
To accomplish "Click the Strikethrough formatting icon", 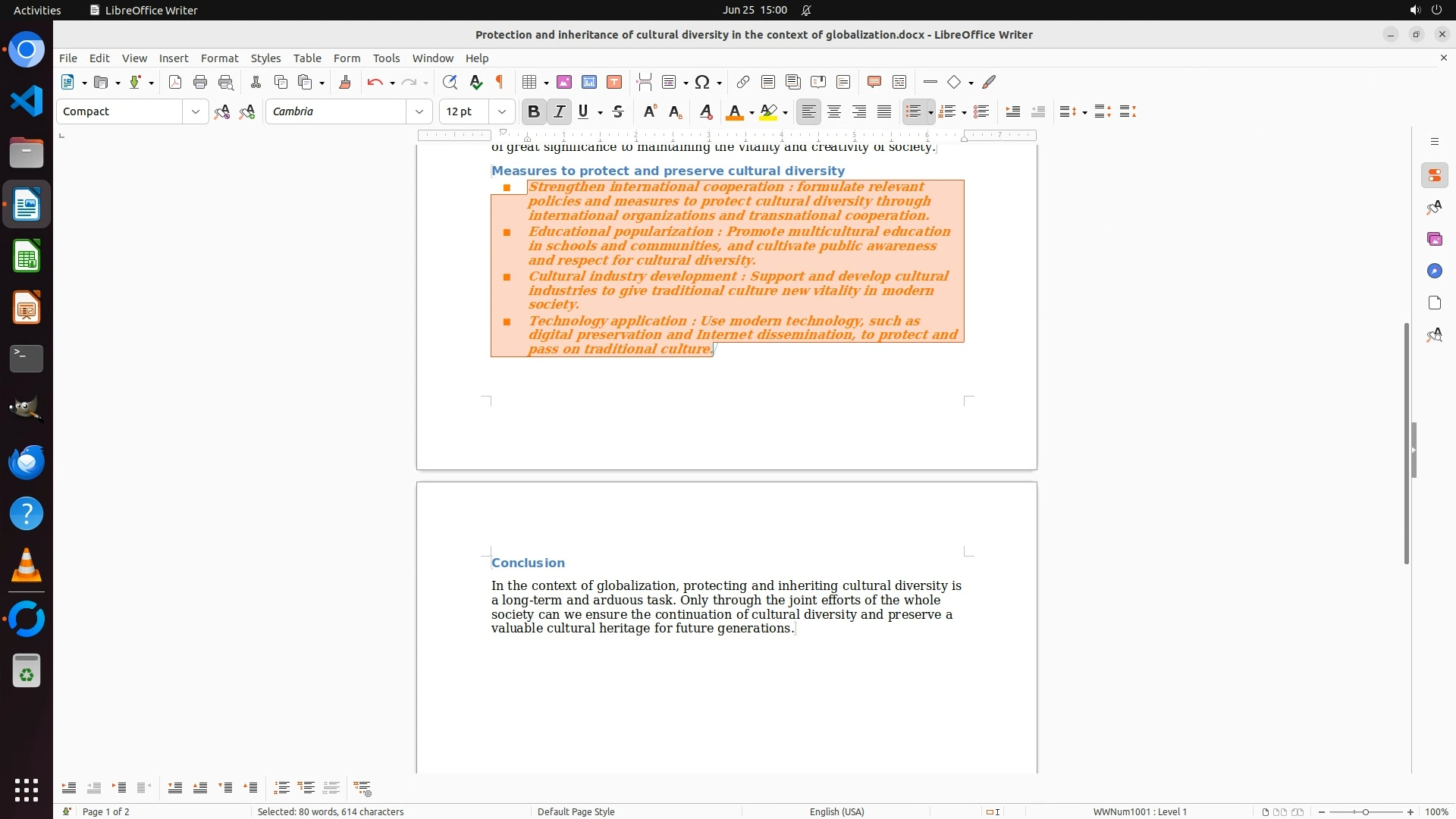I will tap(618, 112).
